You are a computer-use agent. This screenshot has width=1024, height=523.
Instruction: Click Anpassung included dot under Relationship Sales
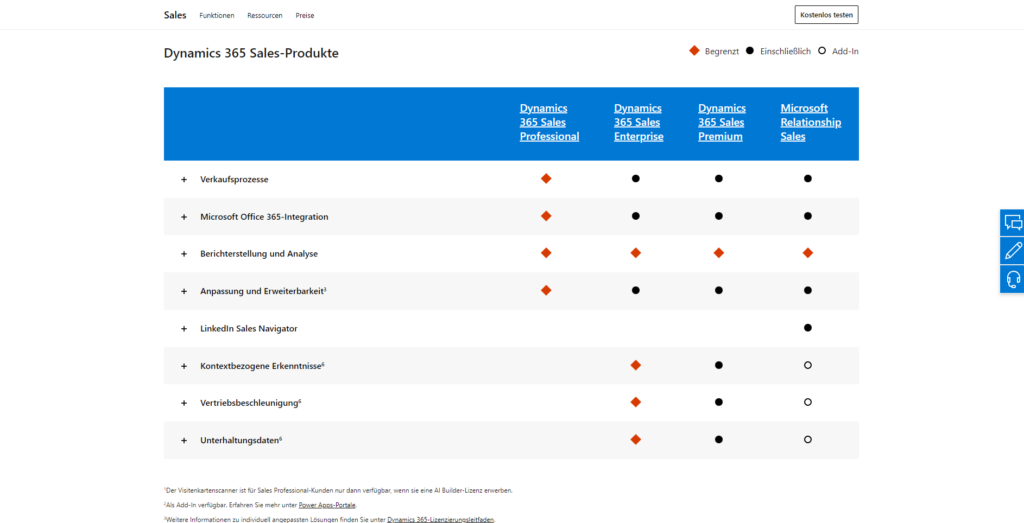(x=808, y=290)
